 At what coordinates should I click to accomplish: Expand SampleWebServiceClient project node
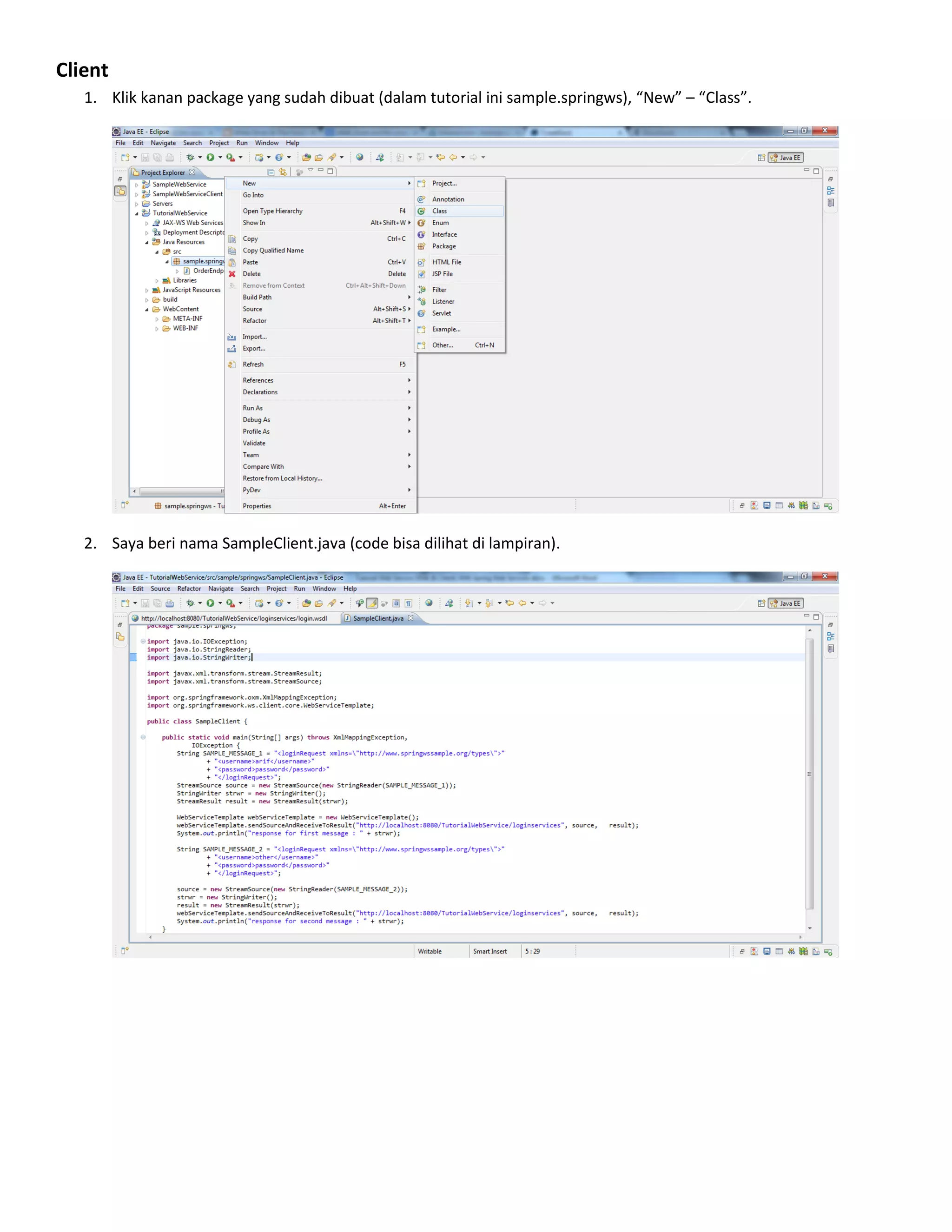137,194
